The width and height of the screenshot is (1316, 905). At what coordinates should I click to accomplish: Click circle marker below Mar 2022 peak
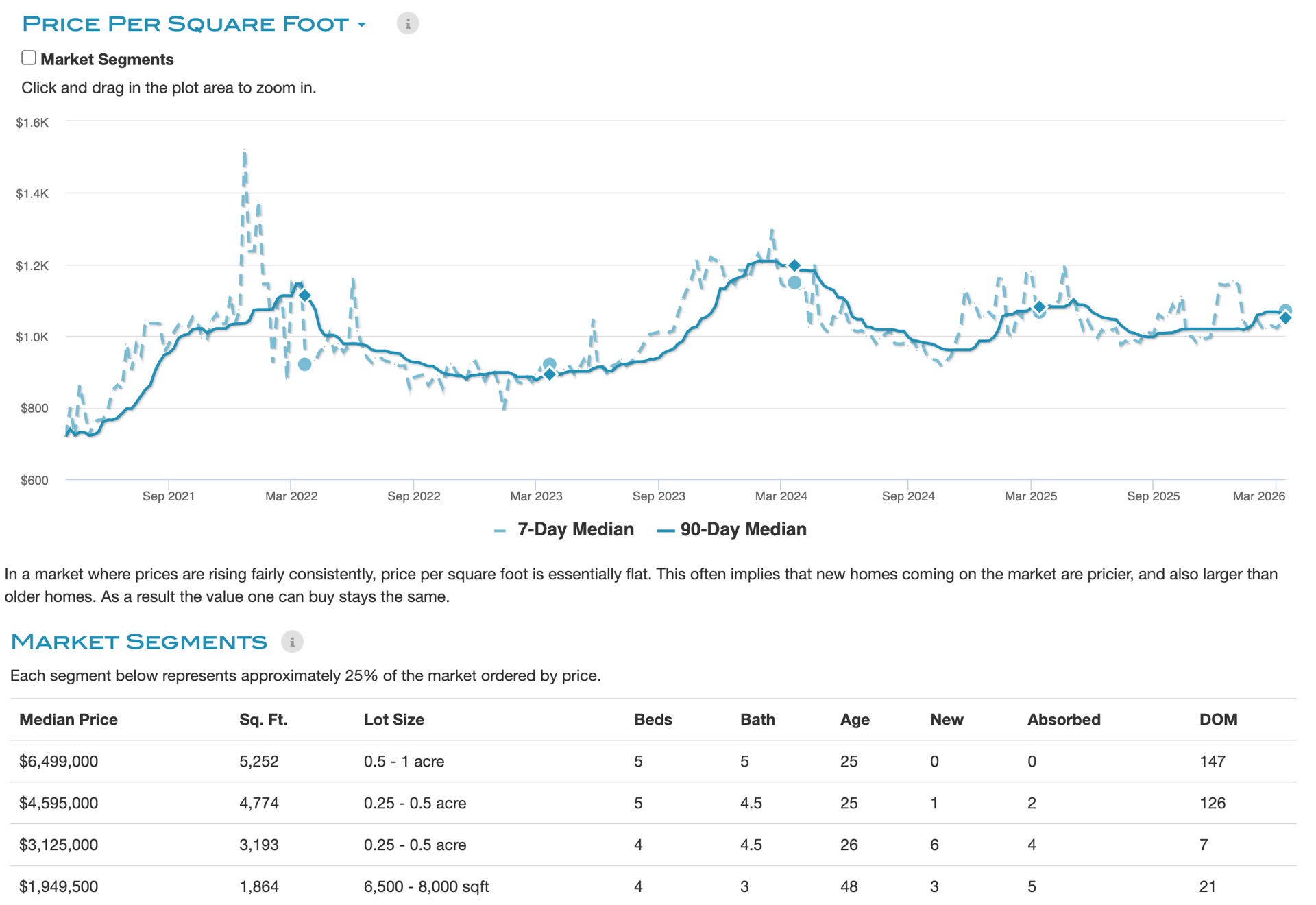point(305,365)
